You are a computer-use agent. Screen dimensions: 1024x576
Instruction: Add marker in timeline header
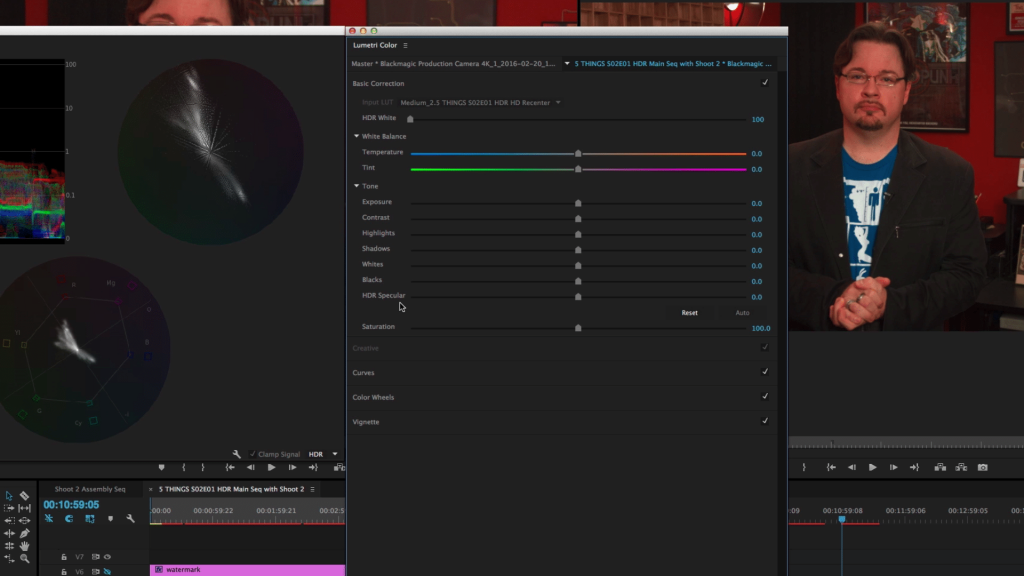pos(110,519)
